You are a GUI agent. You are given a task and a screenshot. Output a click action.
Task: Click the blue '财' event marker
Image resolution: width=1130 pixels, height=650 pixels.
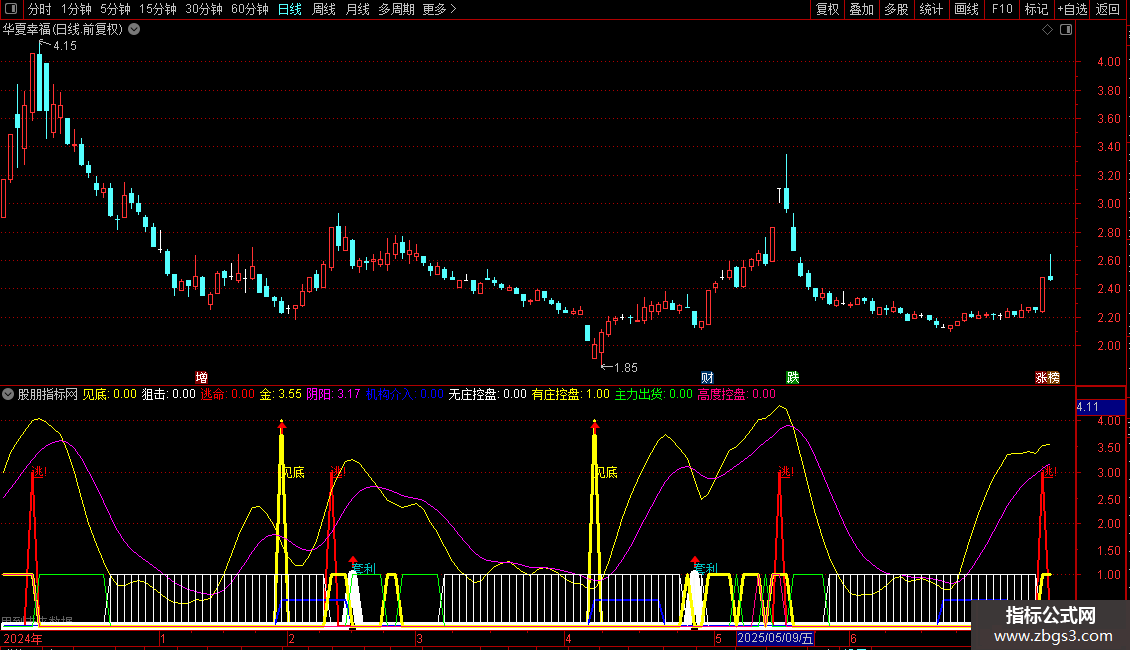[x=707, y=378]
